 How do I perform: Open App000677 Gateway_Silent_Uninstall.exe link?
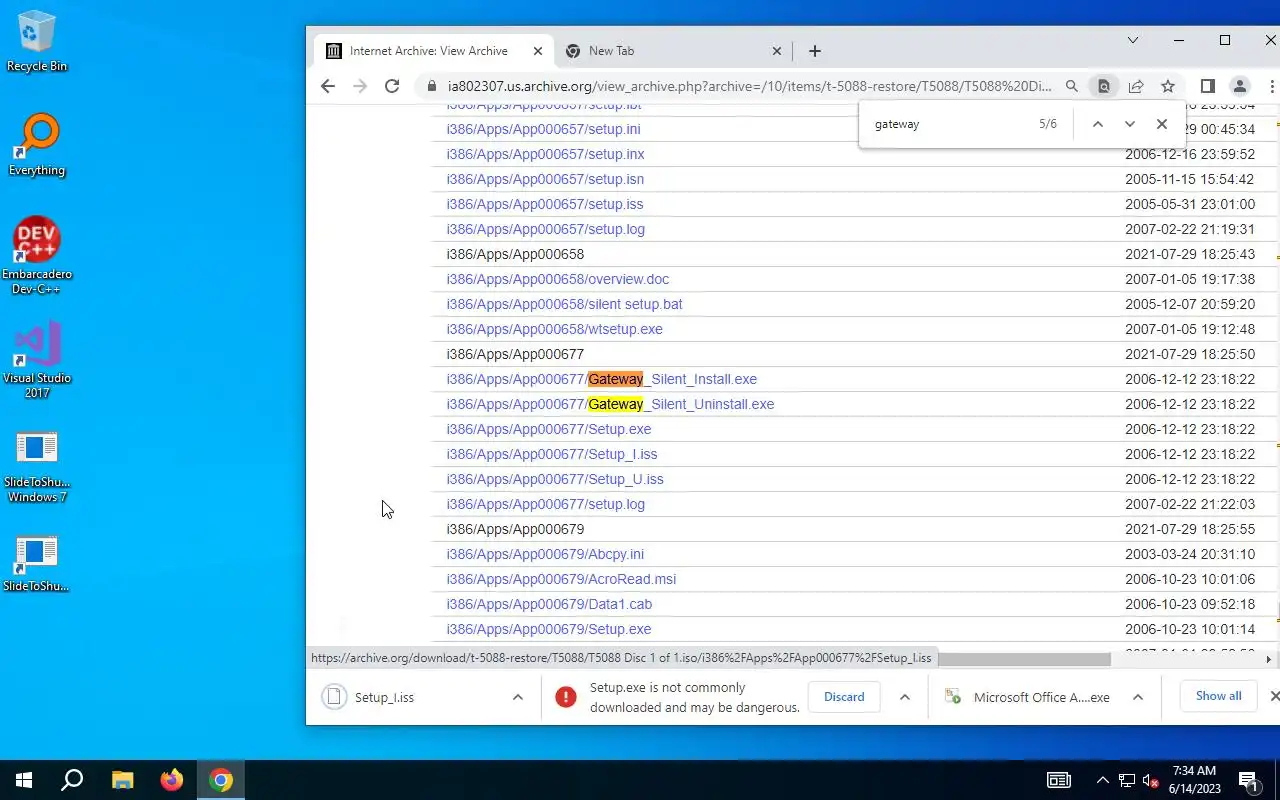610,404
